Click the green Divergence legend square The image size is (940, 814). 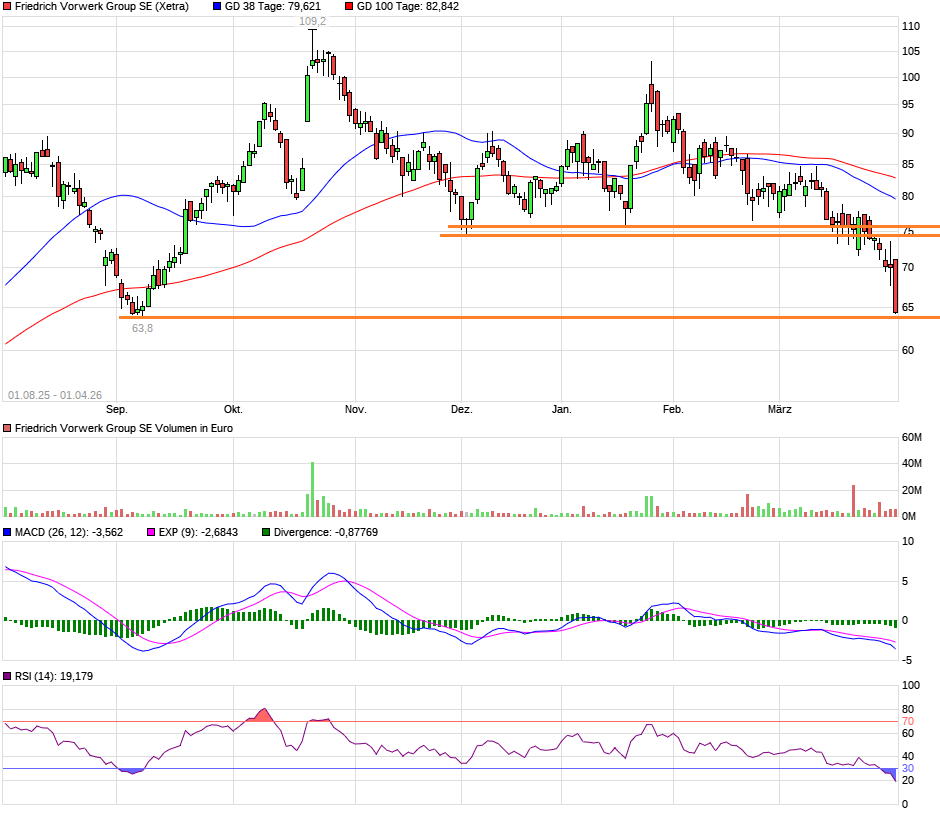[x=266, y=533]
